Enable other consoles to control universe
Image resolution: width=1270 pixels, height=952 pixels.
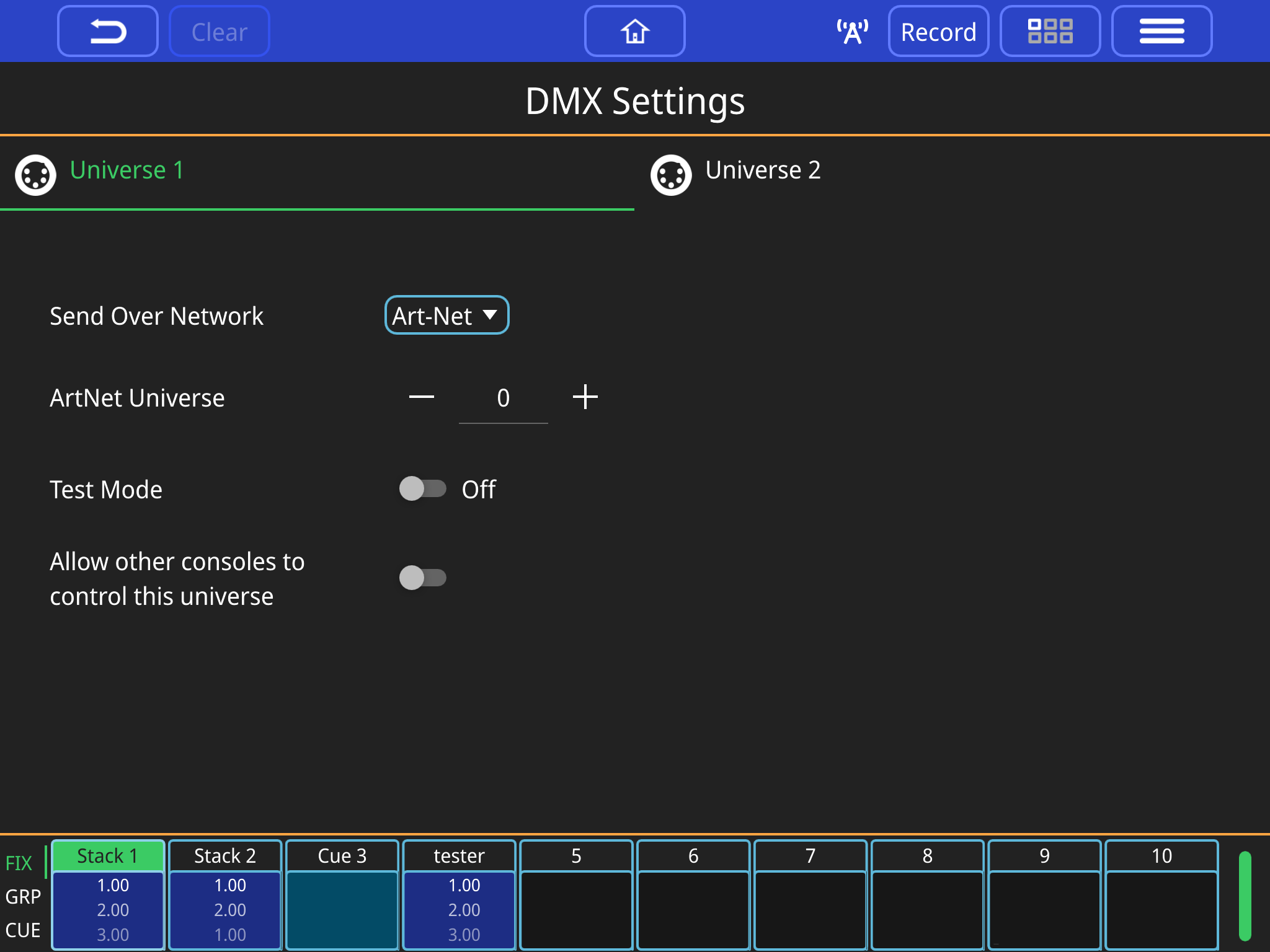[x=422, y=578]
